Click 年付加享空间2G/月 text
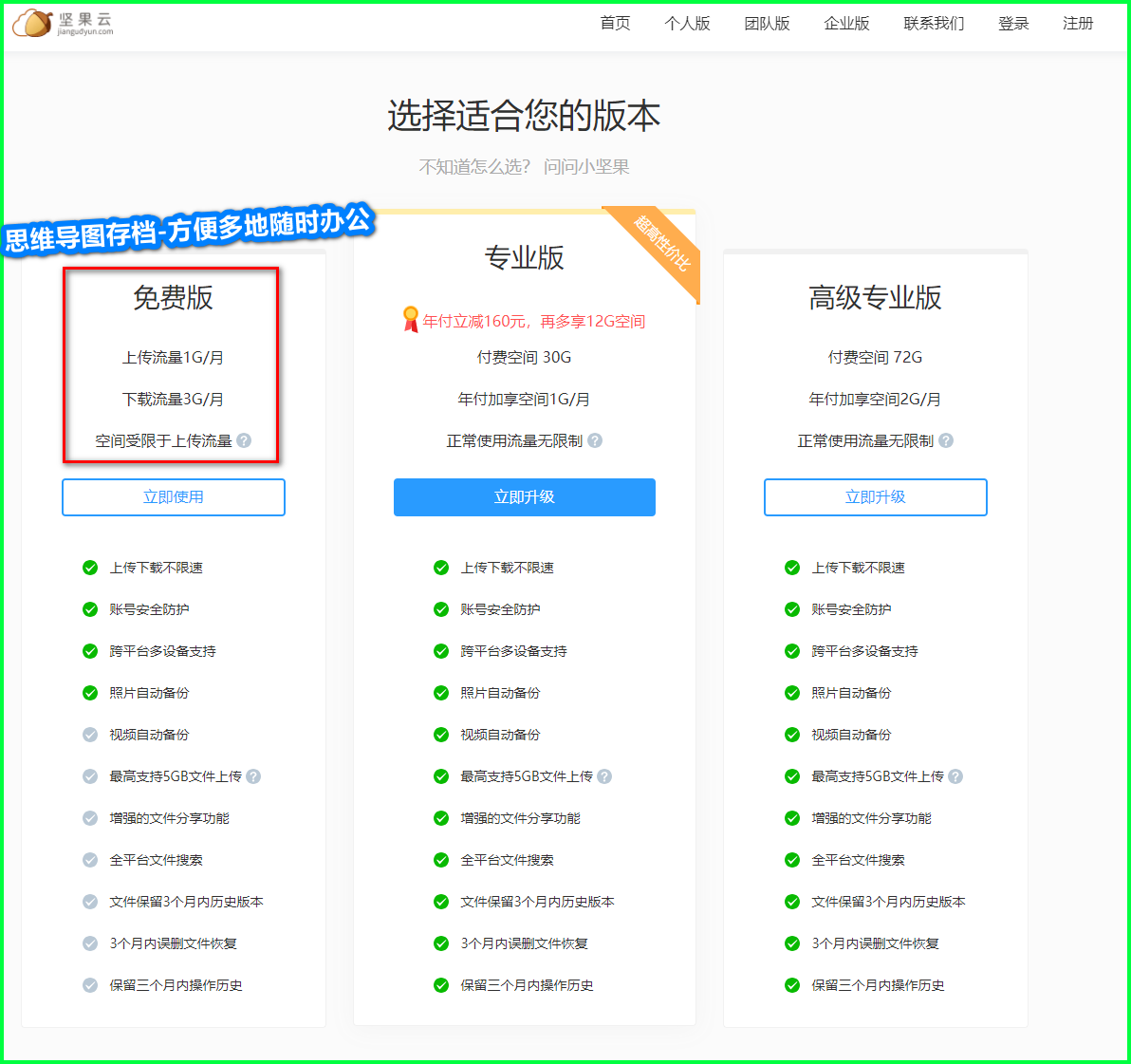The width and height of the screenshot is (1131, 1064). click(x=875, y=399)
